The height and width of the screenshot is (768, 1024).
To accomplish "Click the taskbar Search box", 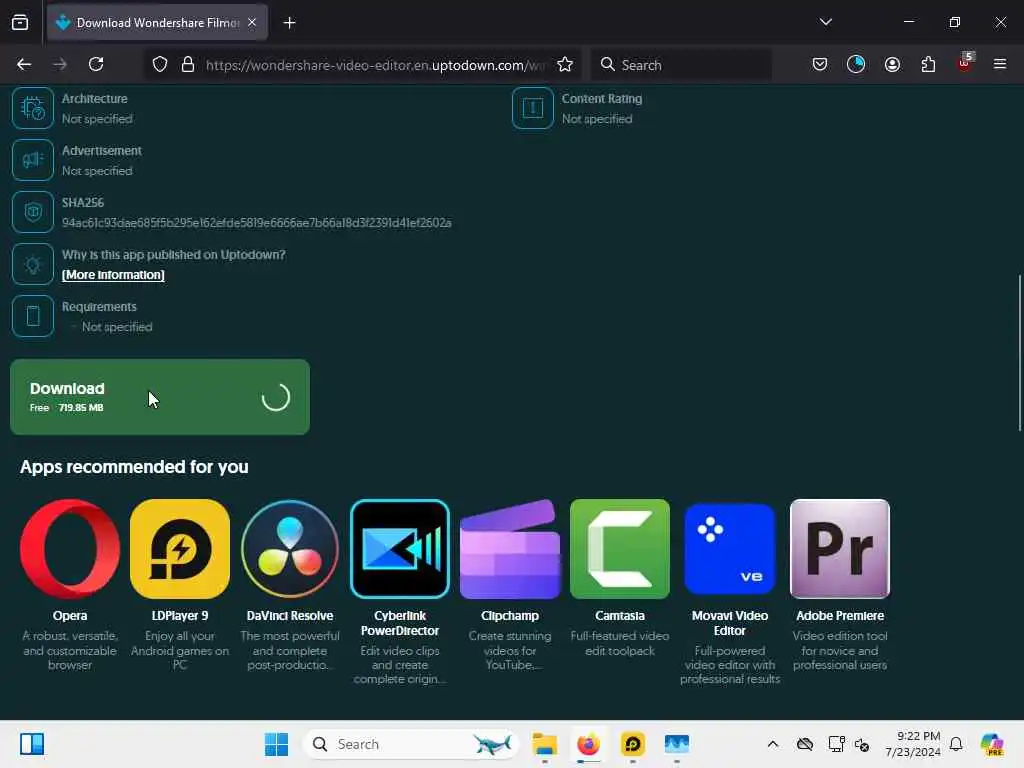I will (411, 744).
